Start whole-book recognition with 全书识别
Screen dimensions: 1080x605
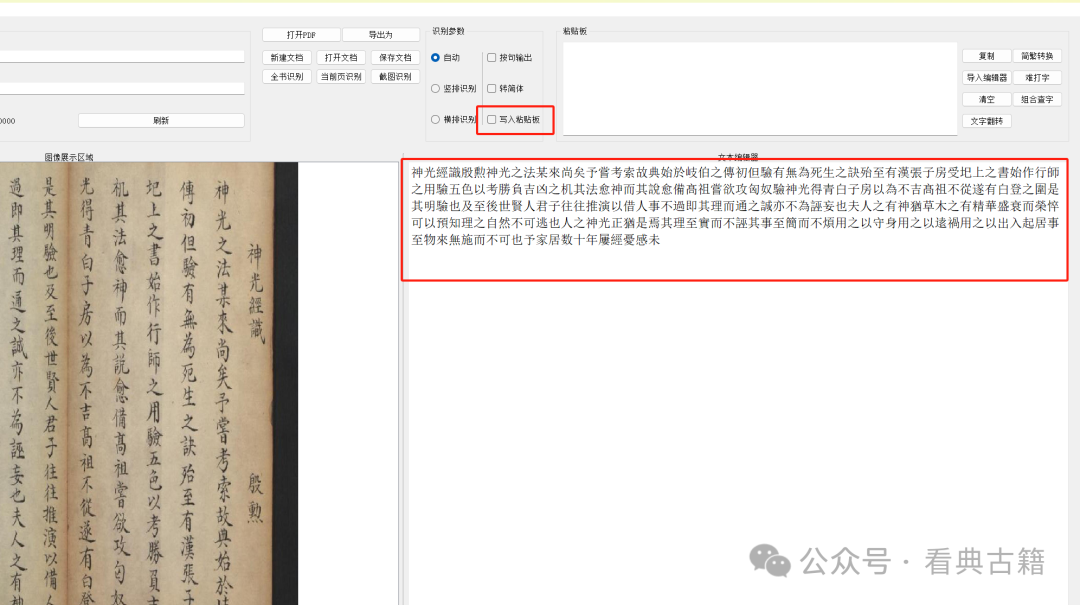coord(287,76)
